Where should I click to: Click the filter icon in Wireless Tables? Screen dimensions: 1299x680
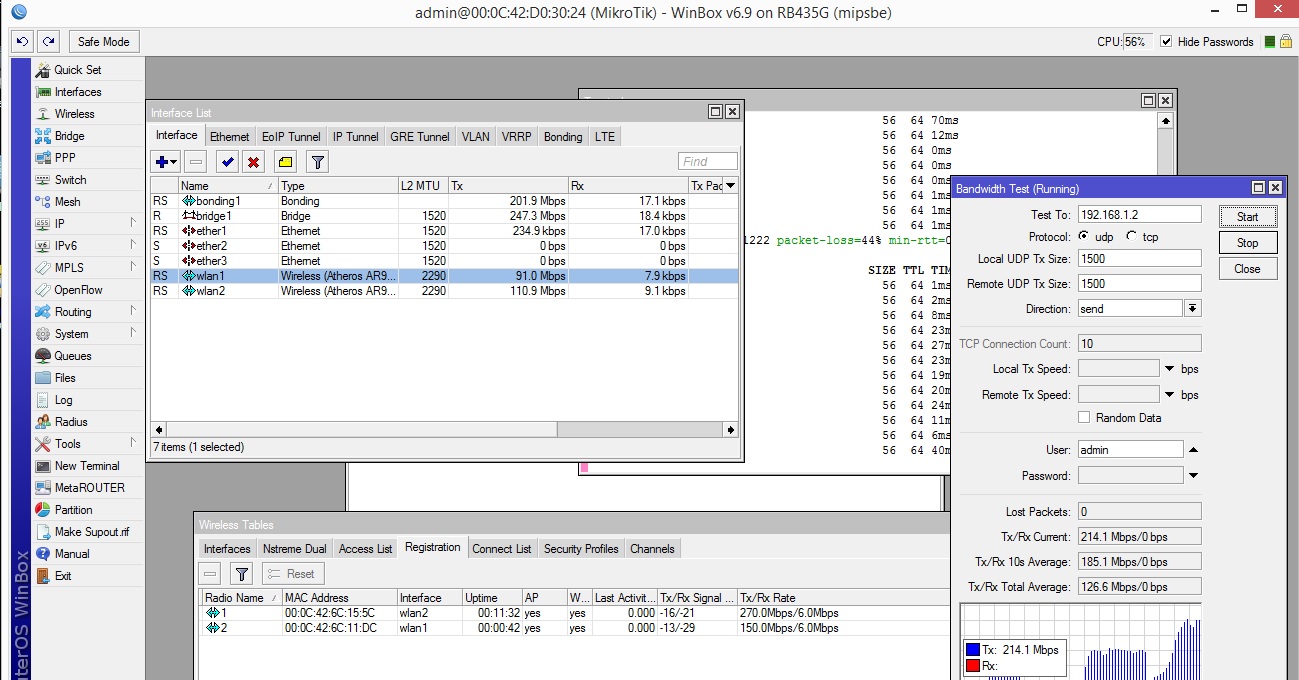tap(241, 574)
